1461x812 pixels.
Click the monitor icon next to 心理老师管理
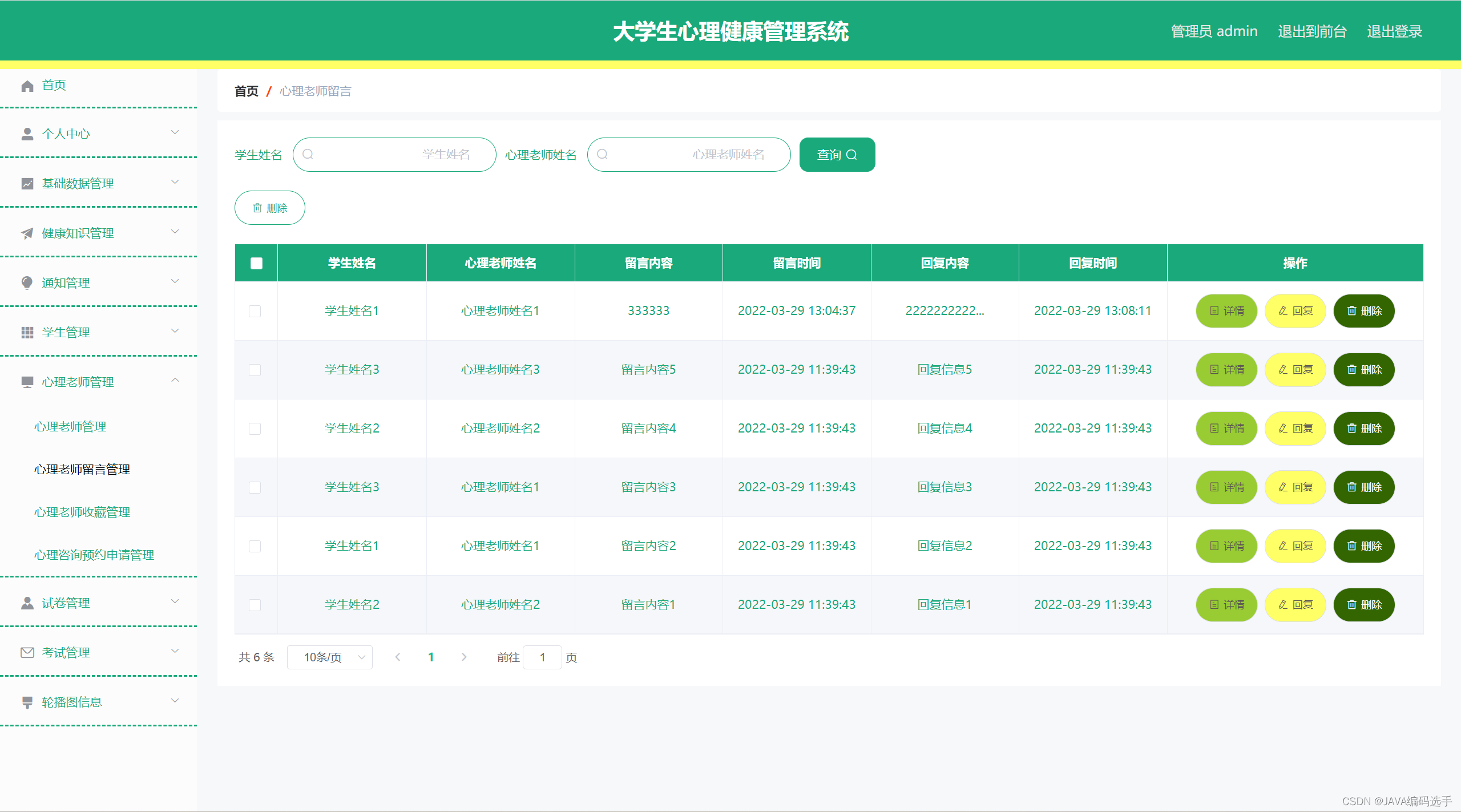tap(27, 382)
